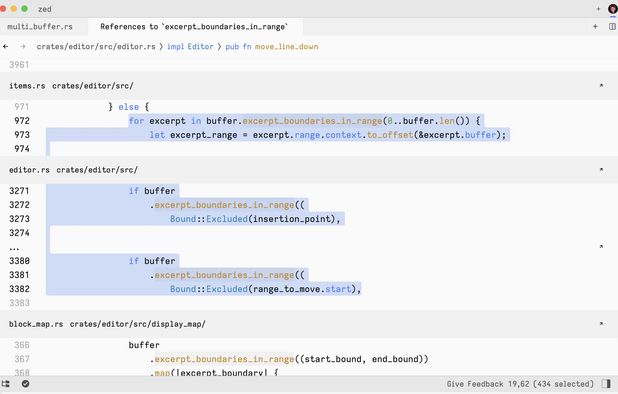Viewport: 618px width, 394px height.
Task: Click the crates/editor/src/display_map/ path
Action: pyautogui.click(x=138, y=324)
